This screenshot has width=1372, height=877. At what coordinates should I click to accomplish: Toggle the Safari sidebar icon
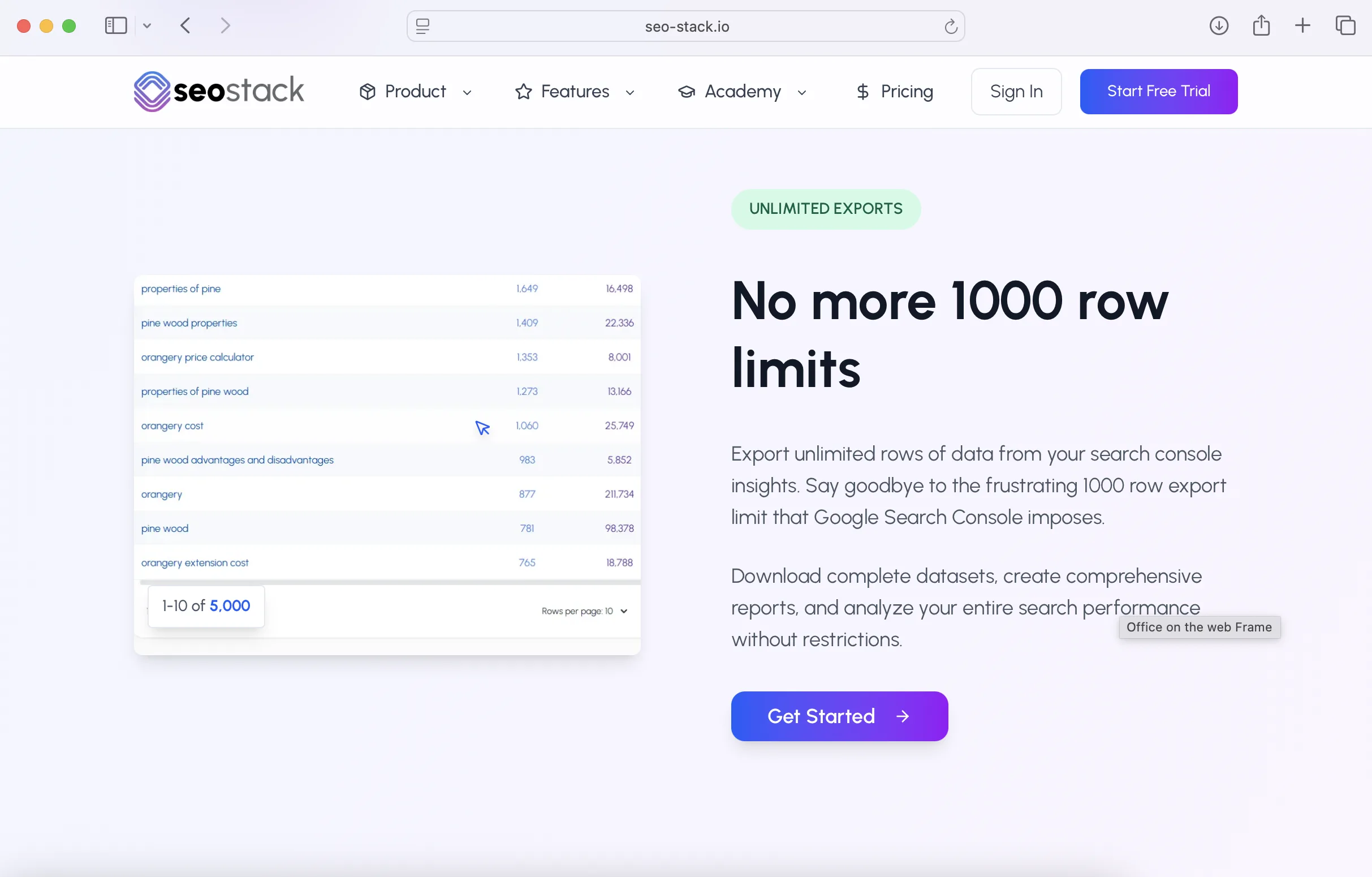pyautogui.click(x=116, y=25)
